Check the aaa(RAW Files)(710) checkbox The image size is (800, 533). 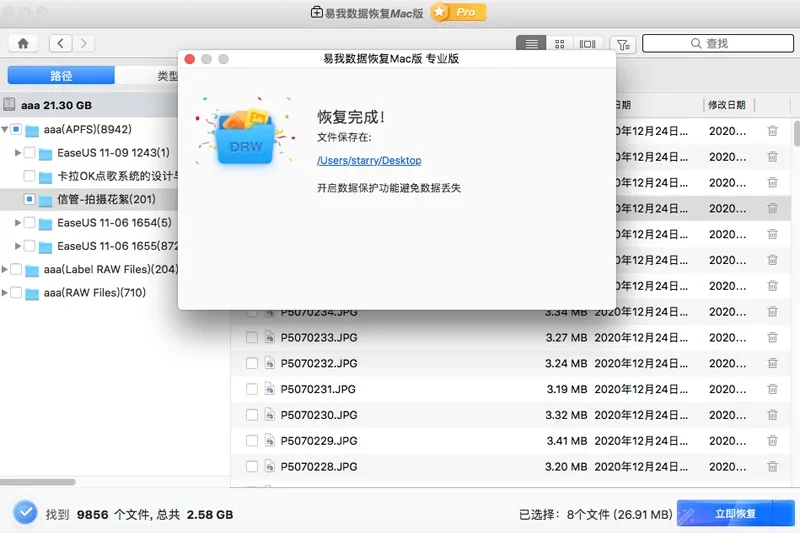16,292
